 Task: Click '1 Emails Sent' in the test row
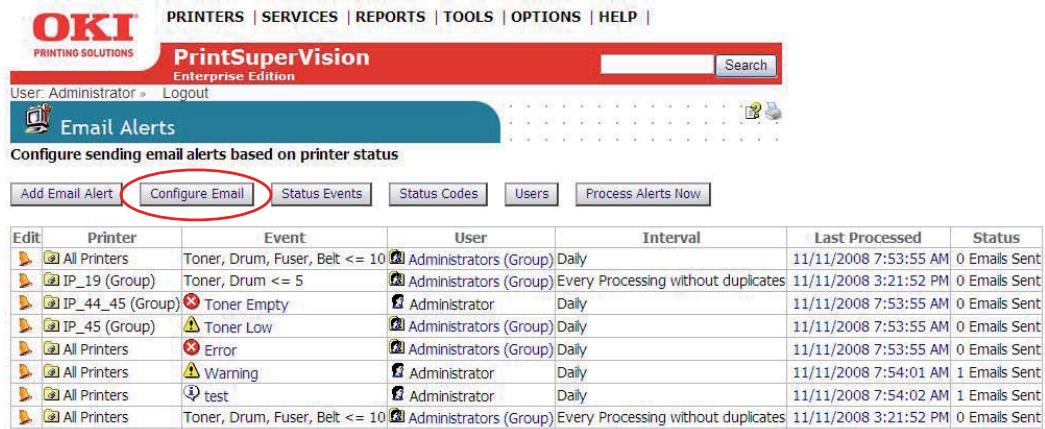[x=998, y=394]
